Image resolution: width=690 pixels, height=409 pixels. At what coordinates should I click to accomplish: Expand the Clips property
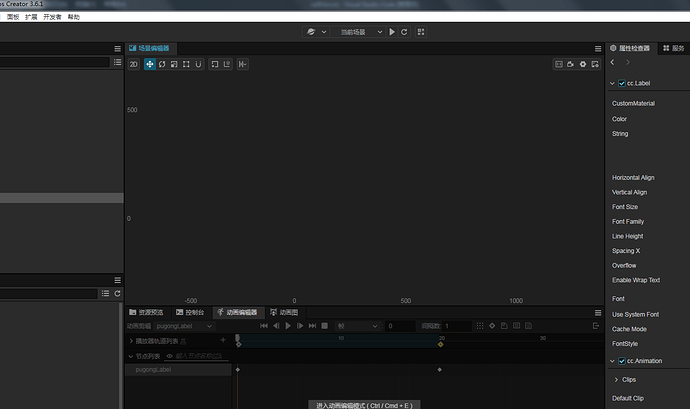point(616,380)
